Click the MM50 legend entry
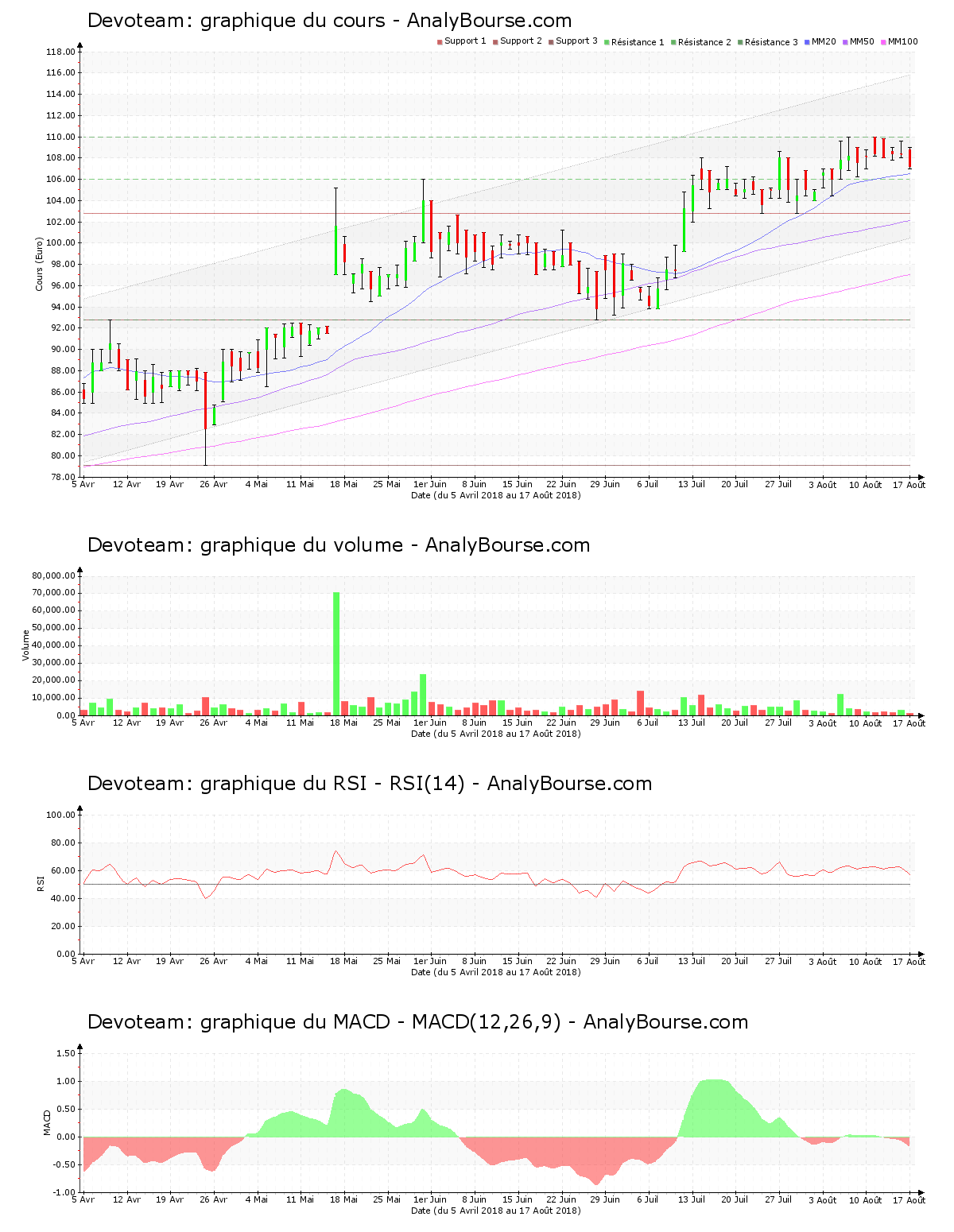954x1232 pixels. tap(858, 41)
